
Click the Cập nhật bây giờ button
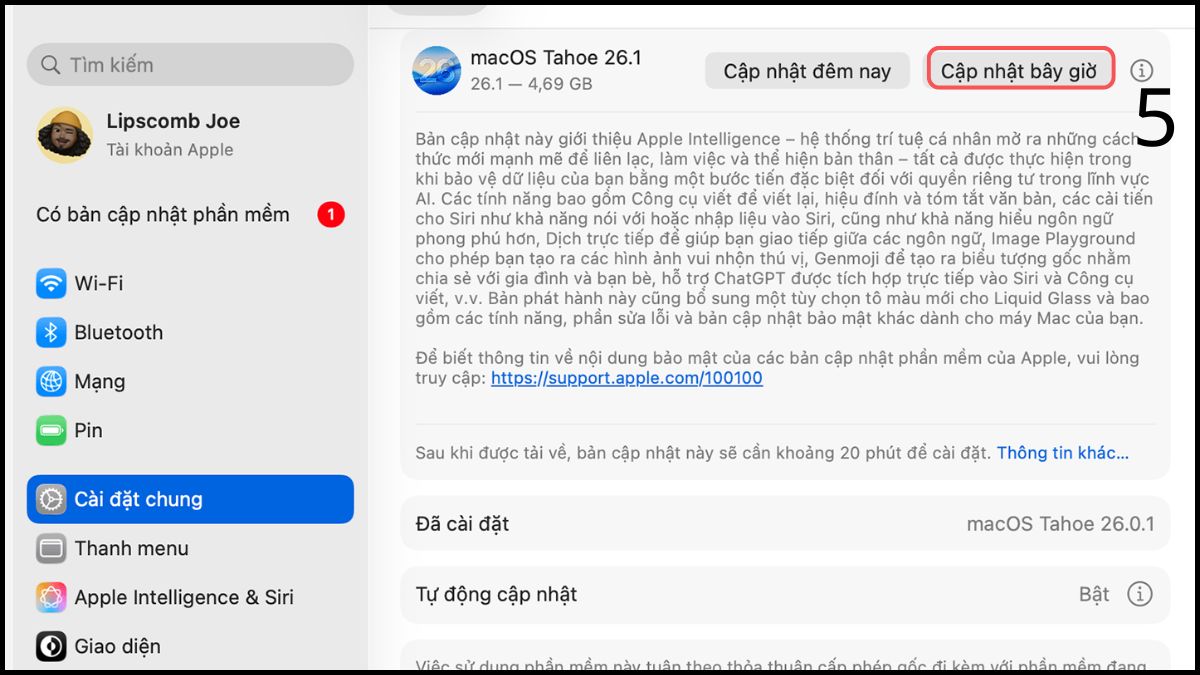pos(1020,69)
